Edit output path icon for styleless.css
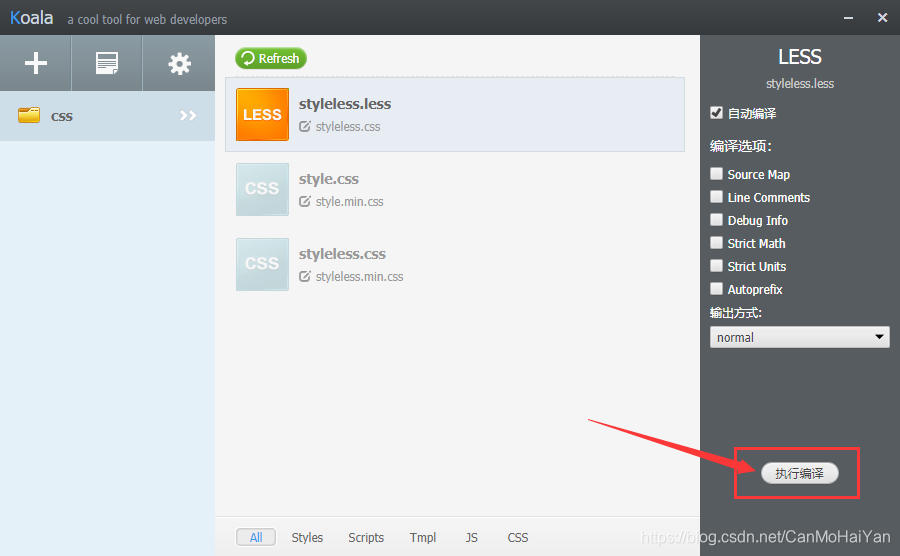The image size is (900, 556). (305, 126)
